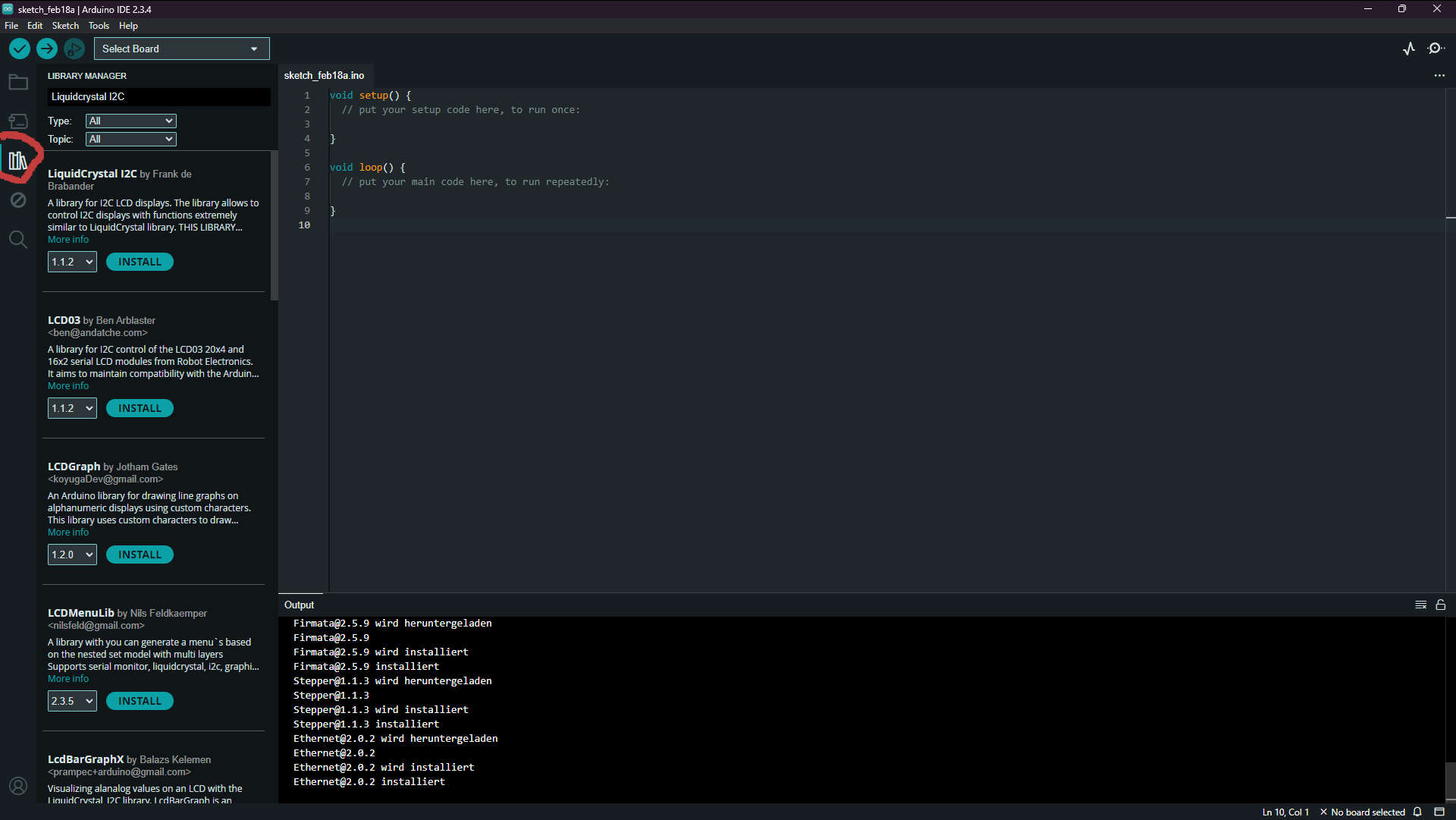Viewport: 1456px width, 820px height.
Task: Open LCD03 version dropdown
Action: [72, 408]
